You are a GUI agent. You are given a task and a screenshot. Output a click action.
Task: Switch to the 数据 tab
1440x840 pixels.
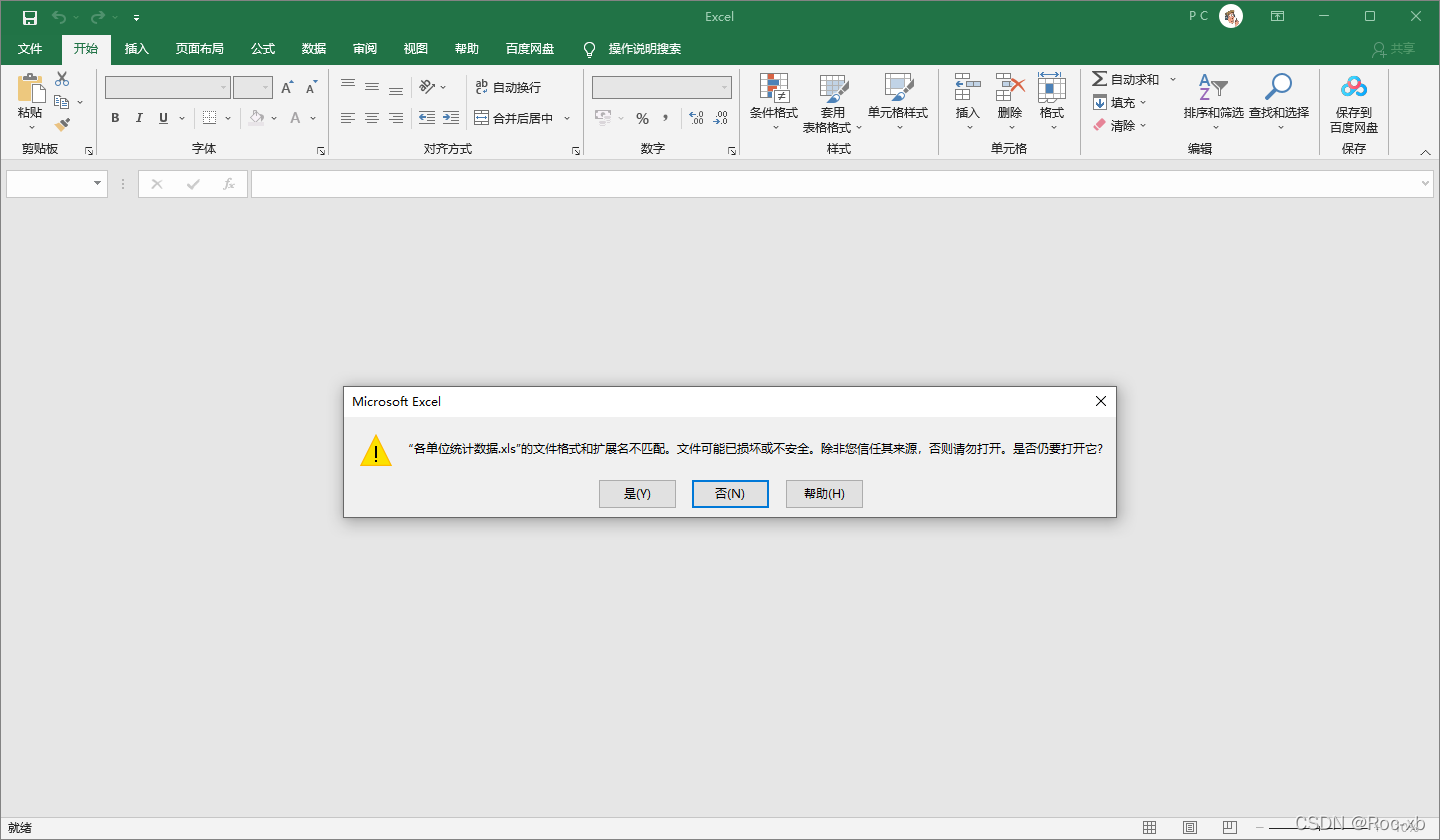click(314, 49)
